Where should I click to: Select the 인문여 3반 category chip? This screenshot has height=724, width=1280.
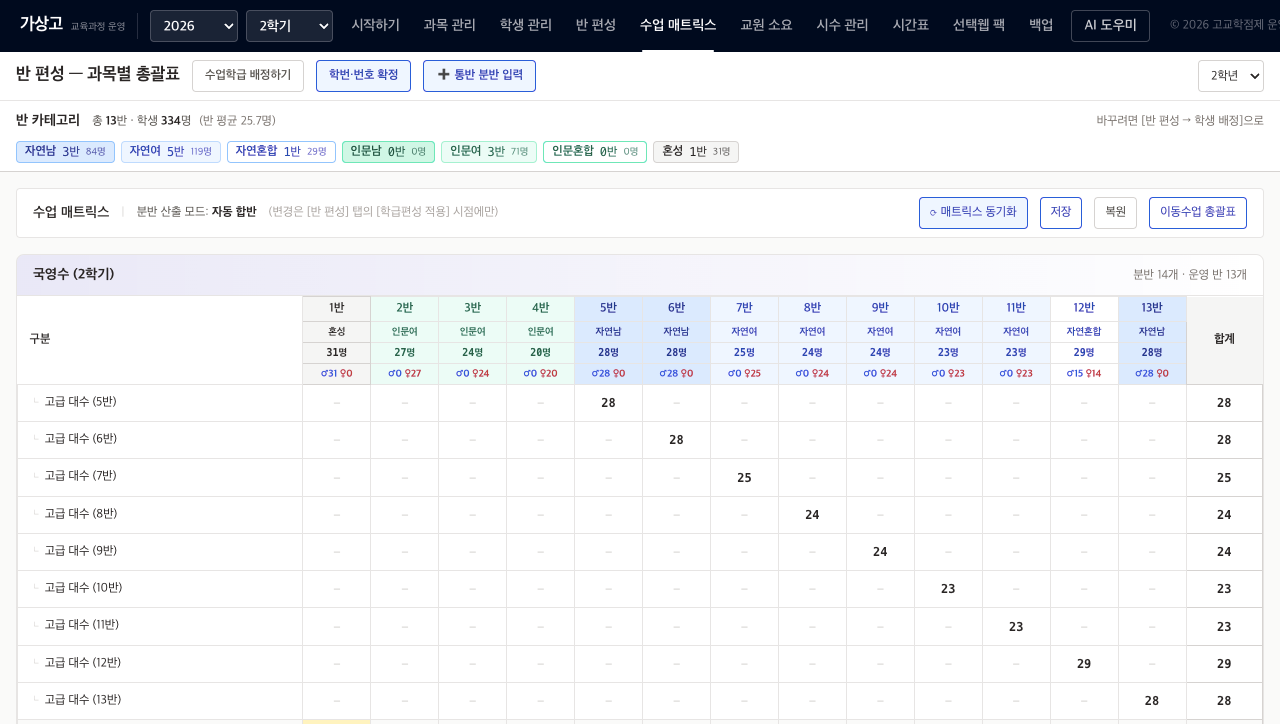click(489, 152)
